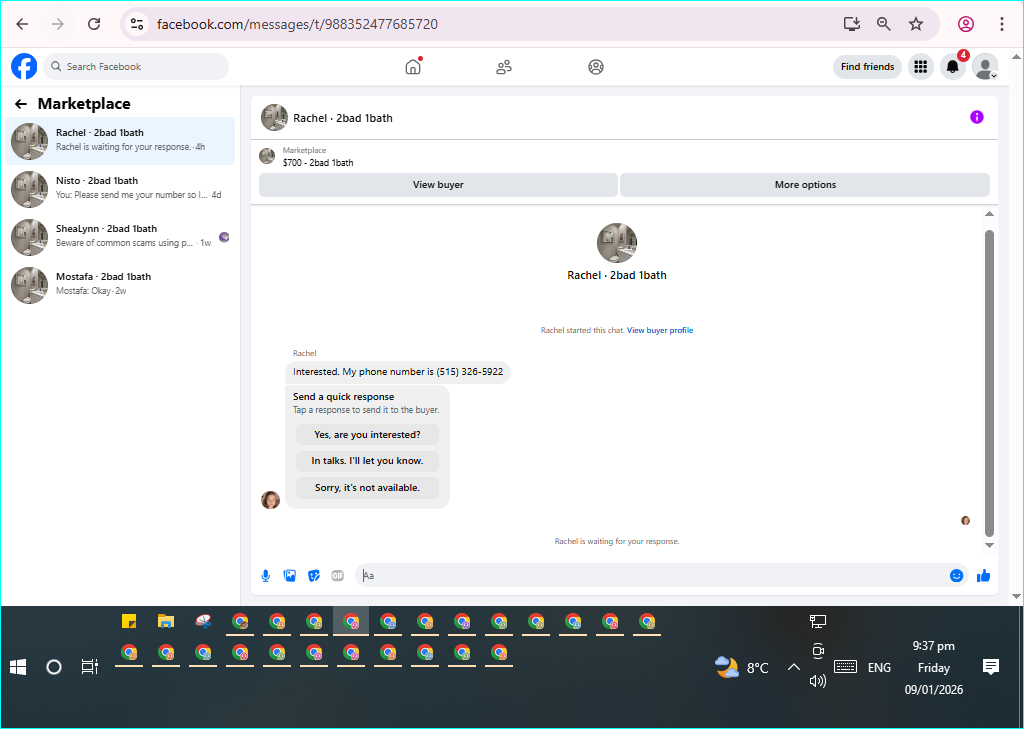Open the Cortana search circle
Image resolution: width=1024 pixels, height=729 pixels.
click(54, 667)
